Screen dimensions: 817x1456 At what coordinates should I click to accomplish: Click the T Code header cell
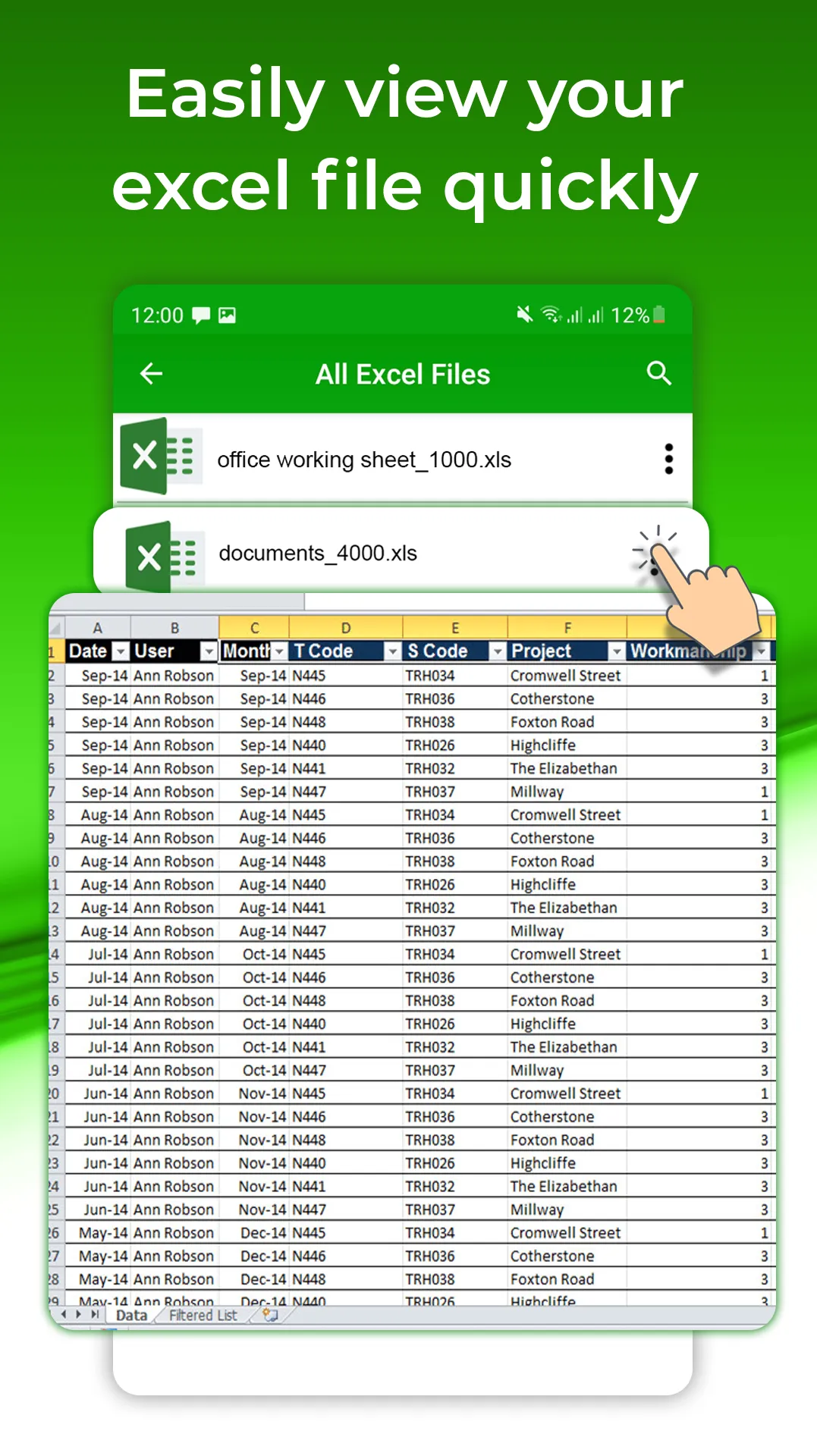coord(346,651)
